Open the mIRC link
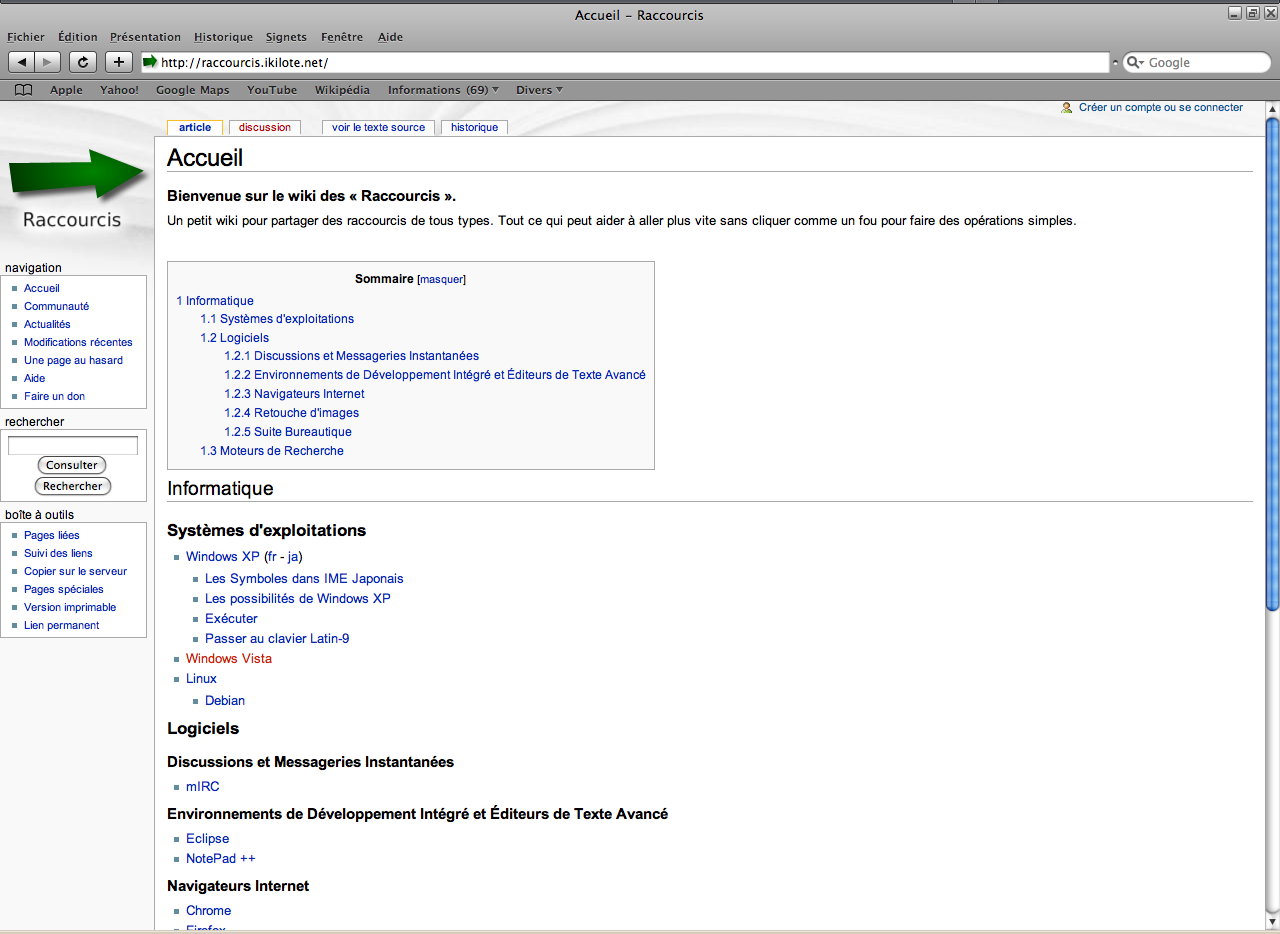The width and height of the screenshot is (1280, 934). pyautogui.click(x=203, y=787)
